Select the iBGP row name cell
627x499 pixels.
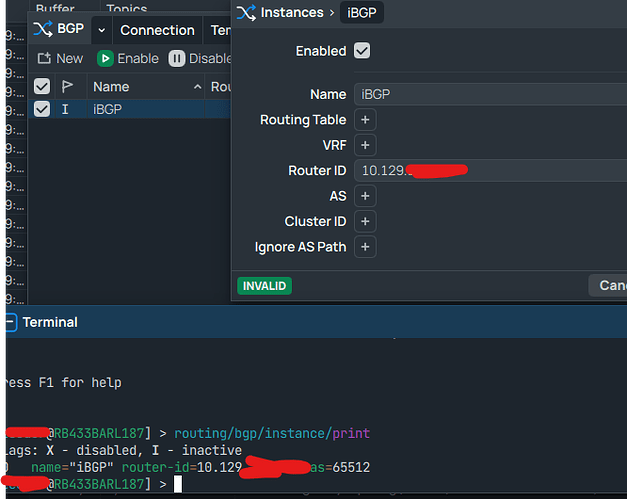pyautogui.click(x=146, y=109)
